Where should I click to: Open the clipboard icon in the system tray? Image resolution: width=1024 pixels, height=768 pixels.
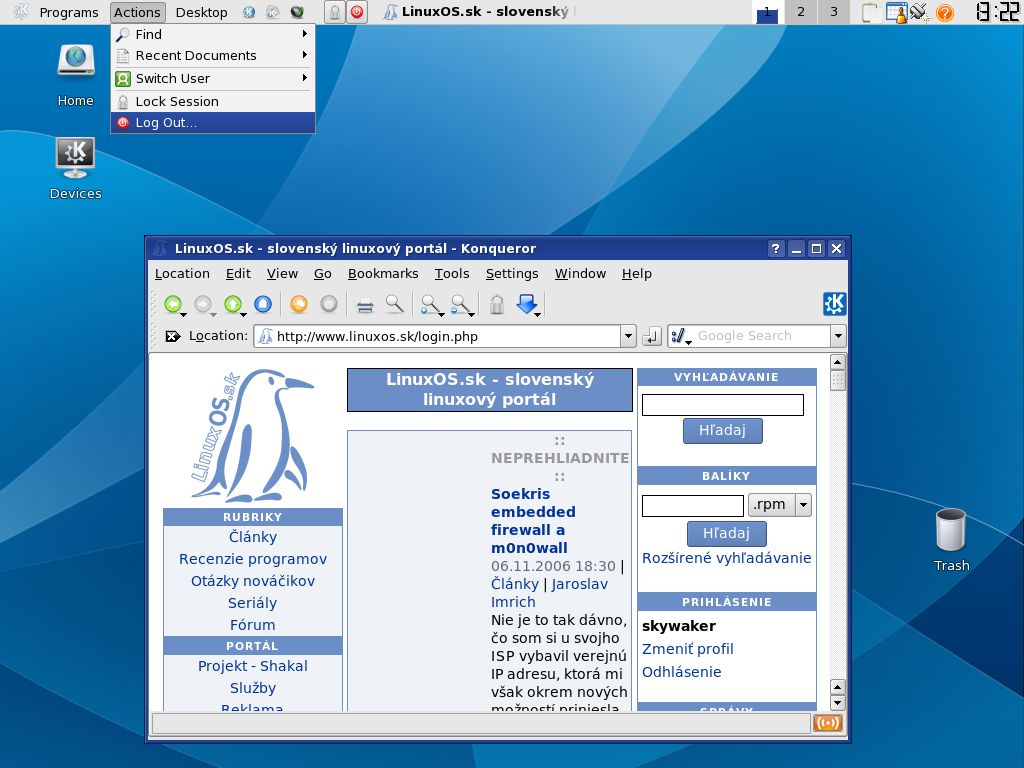(x=871, y=12)
